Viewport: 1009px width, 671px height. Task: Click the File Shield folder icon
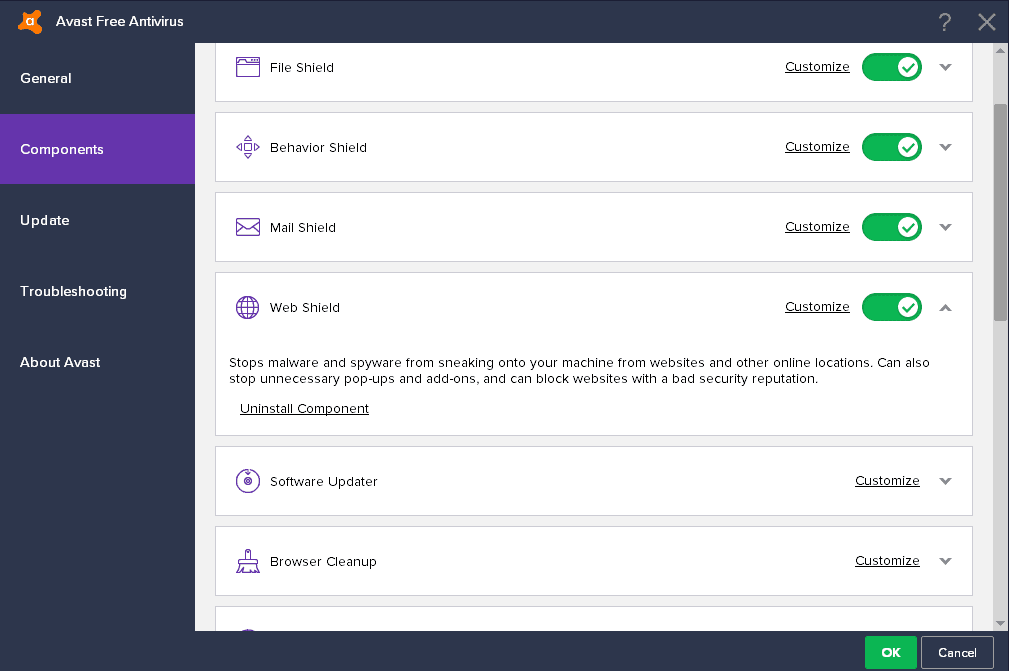[x=247, y=66]
